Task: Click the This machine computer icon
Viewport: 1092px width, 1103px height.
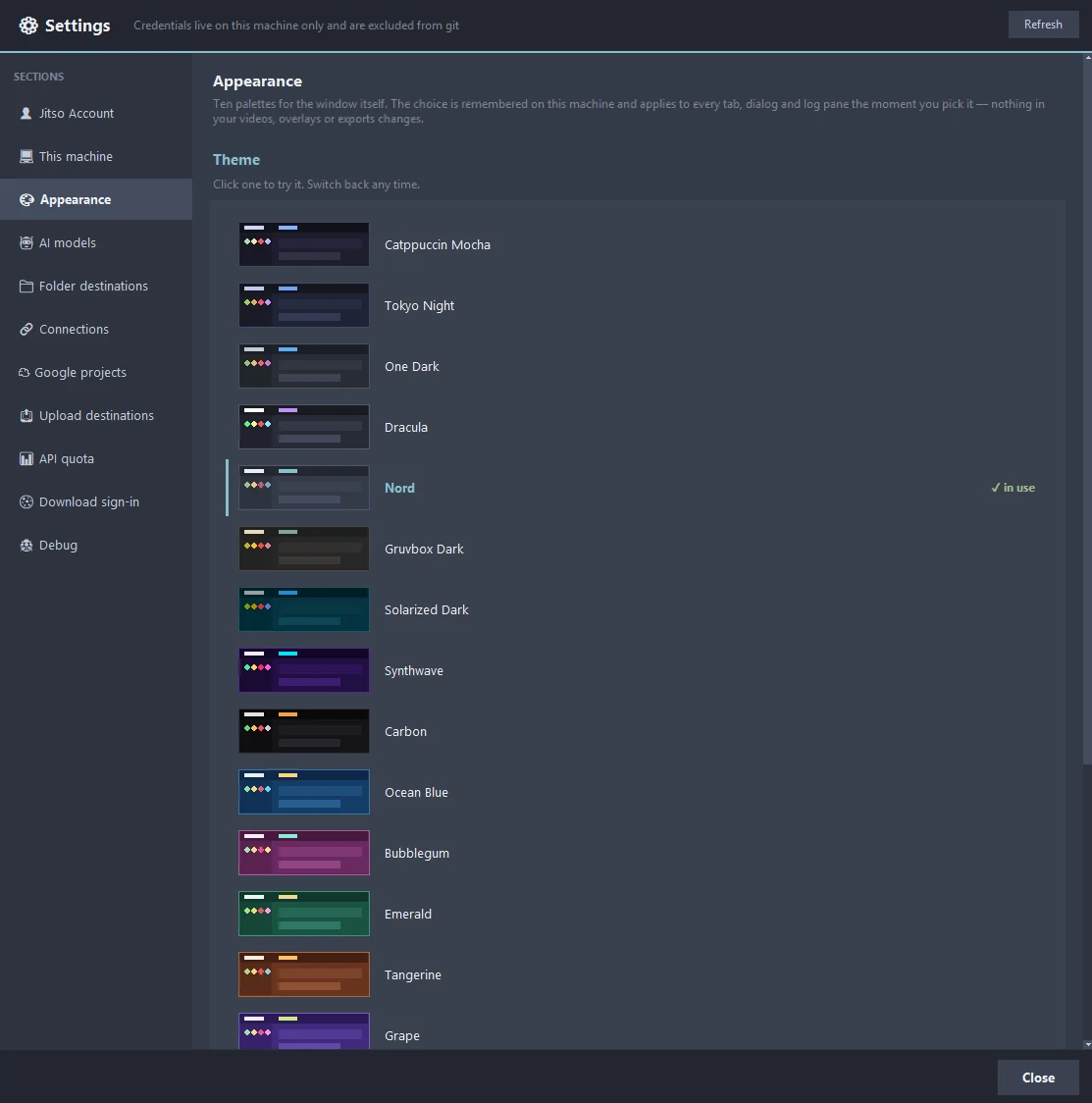Action: pyautogui.click(x=26, y=156)
